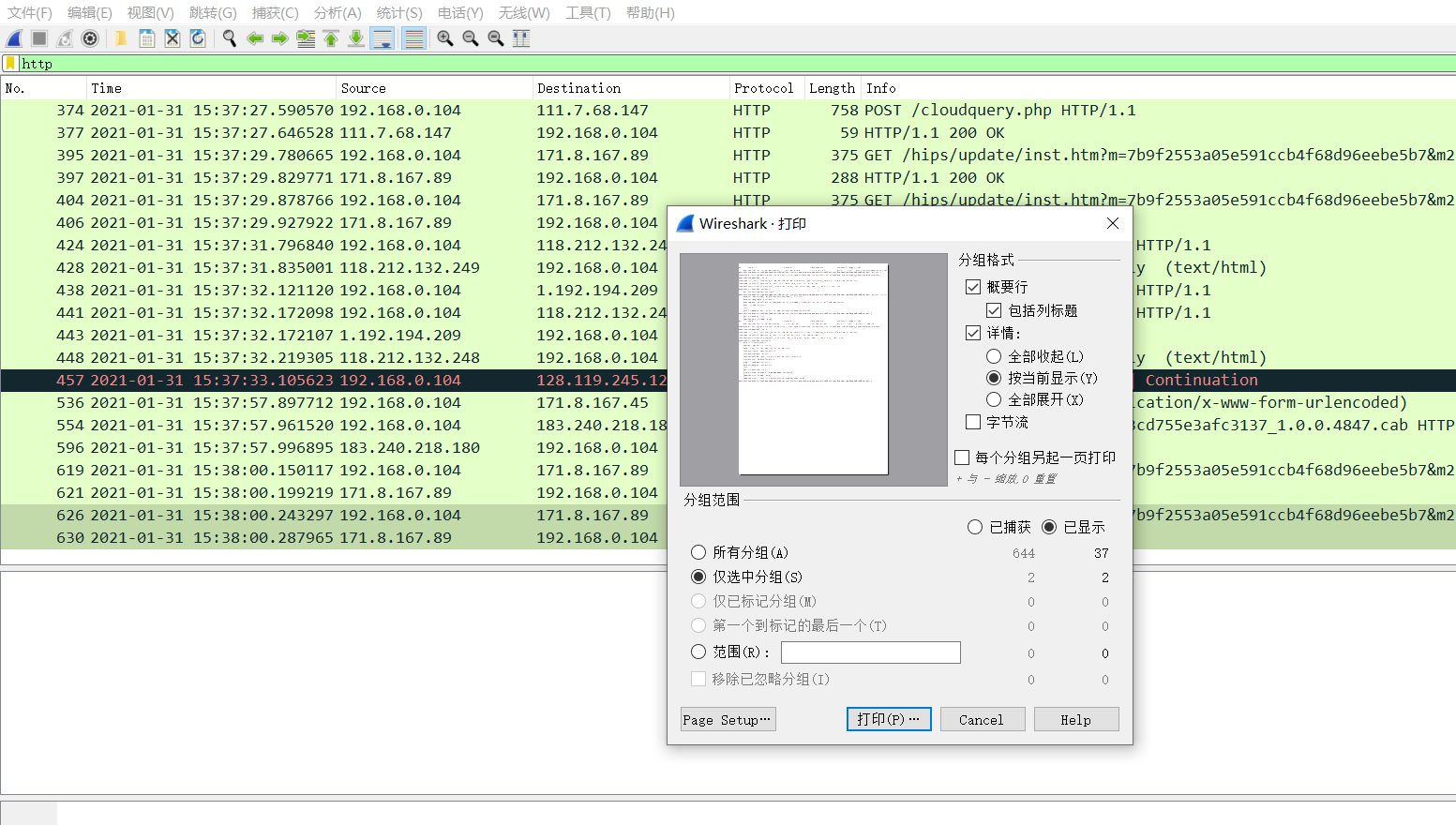
Task: Select 仅选中分组 radio button
Action: pos(698,577)
